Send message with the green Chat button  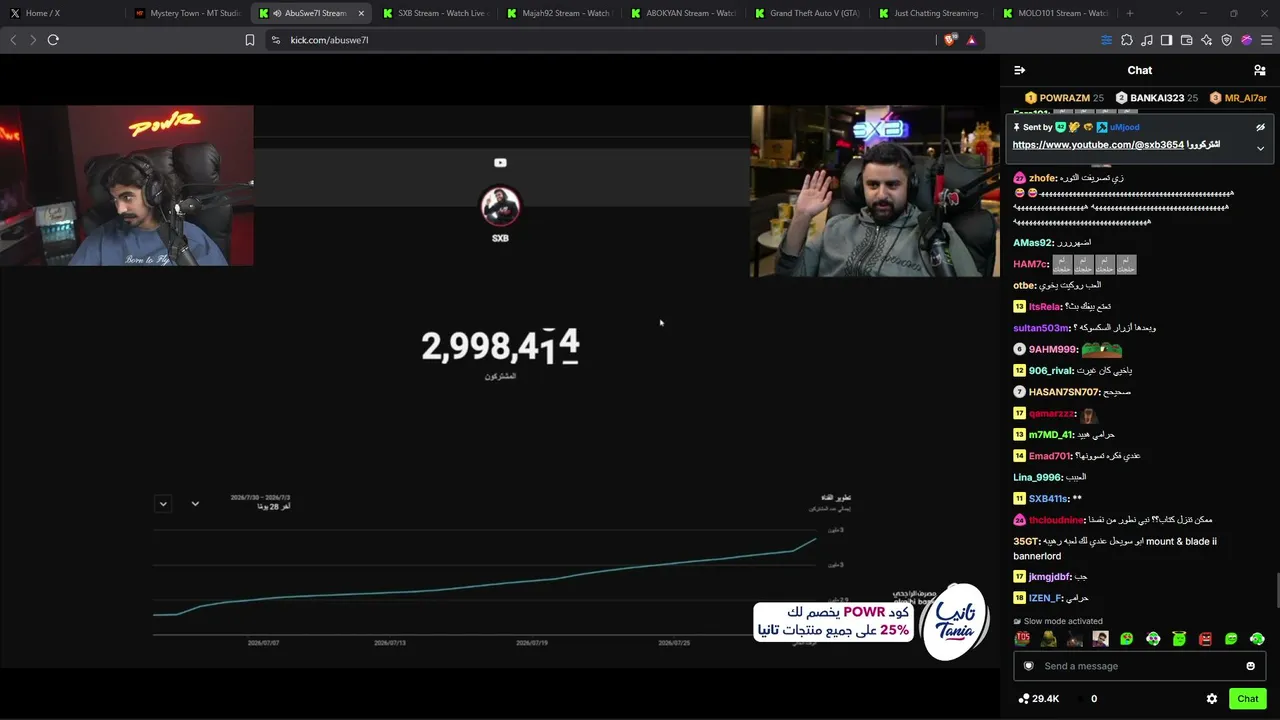[x=1247, y=699]
